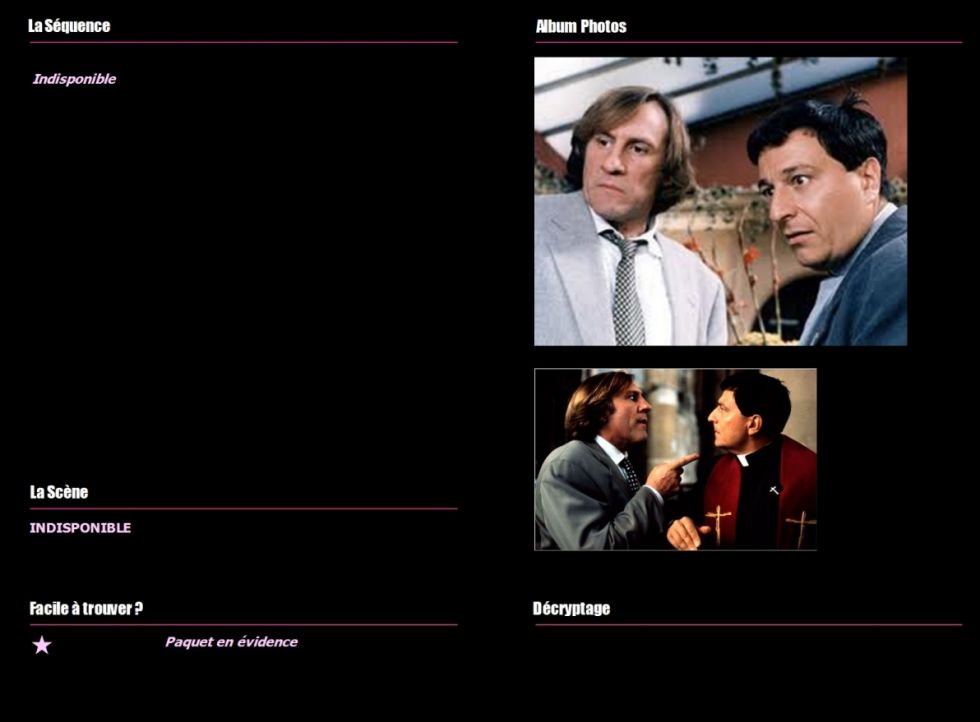Click the pink line under Décryptage
The height and width of the screenshot is (722, 980).
(749, 624)
